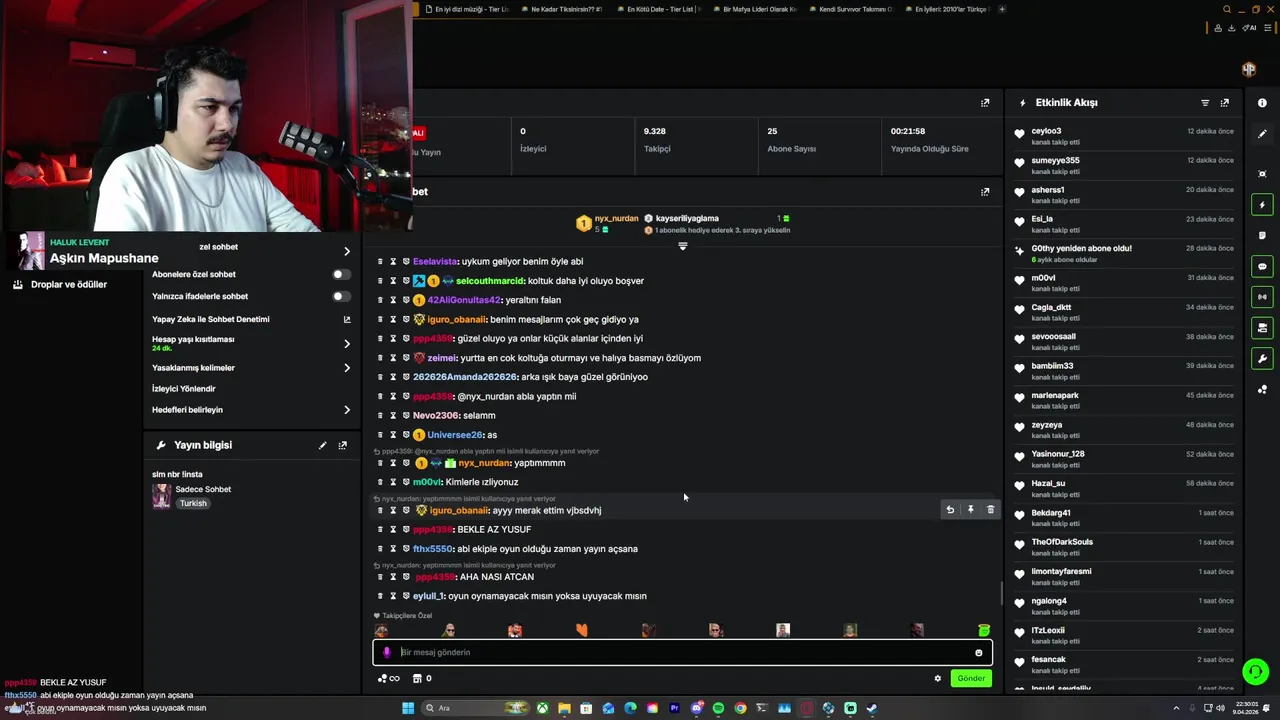Viewport: 1280px width, 720px height.
Task: Click the pencil edit icon in the right sidebar
Action: point(1262,134)
